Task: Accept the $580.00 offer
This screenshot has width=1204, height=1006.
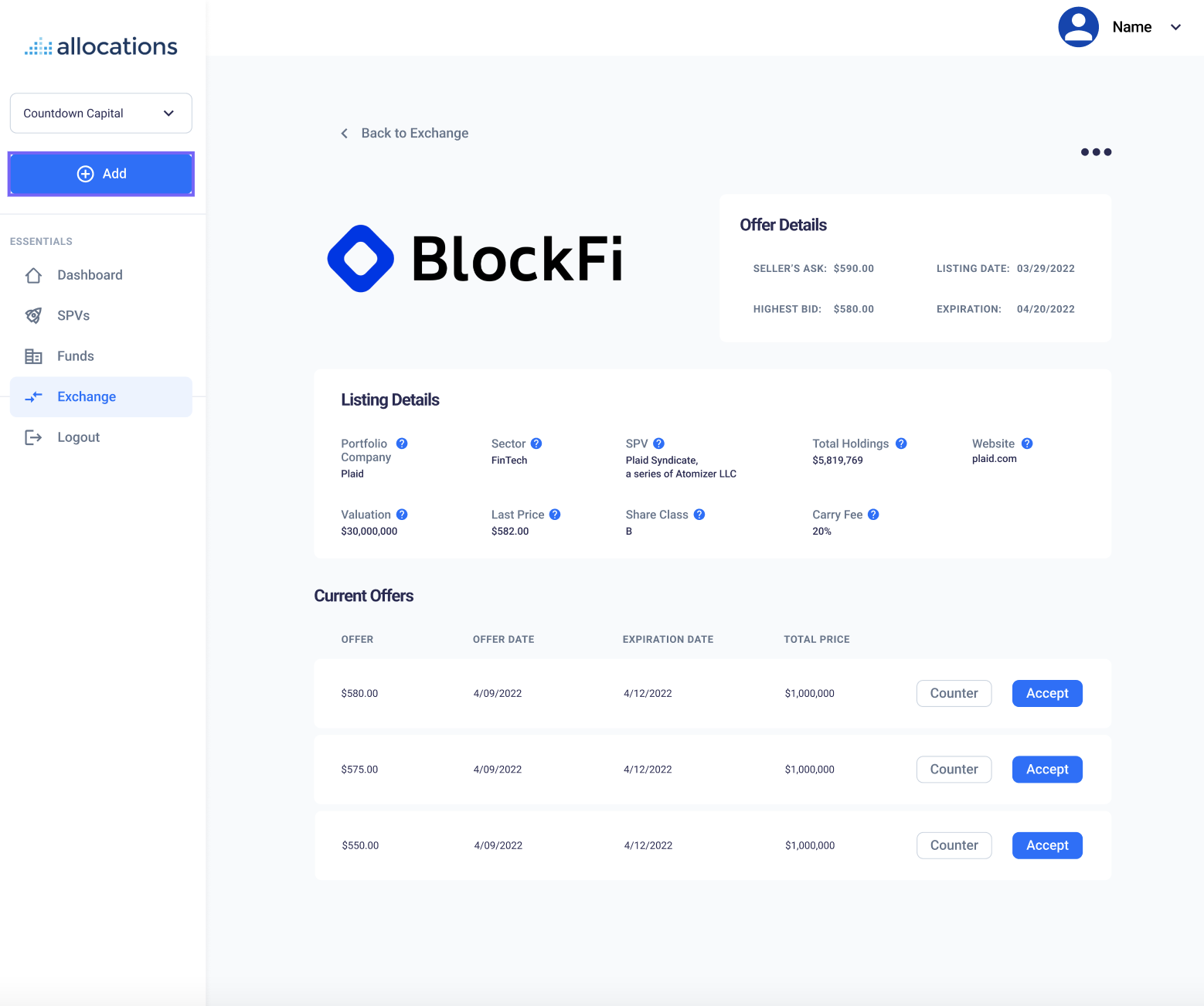Action: (x=1047, y=693)
